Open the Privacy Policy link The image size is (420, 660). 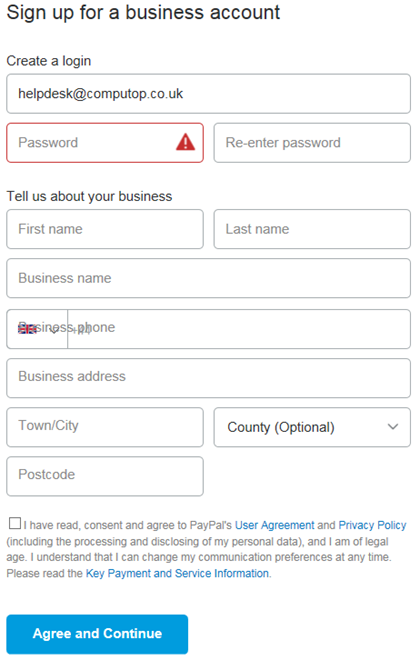point(372,525)
